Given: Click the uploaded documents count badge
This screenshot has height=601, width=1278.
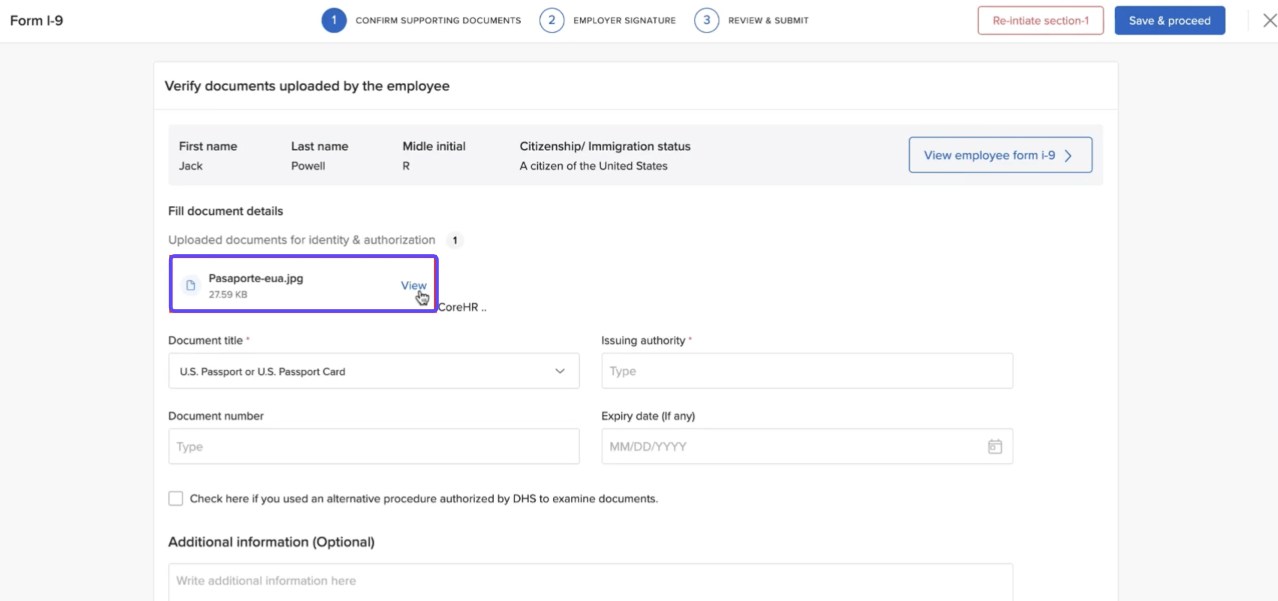Looking at the screenshot, I should click(x=454, y=240).
